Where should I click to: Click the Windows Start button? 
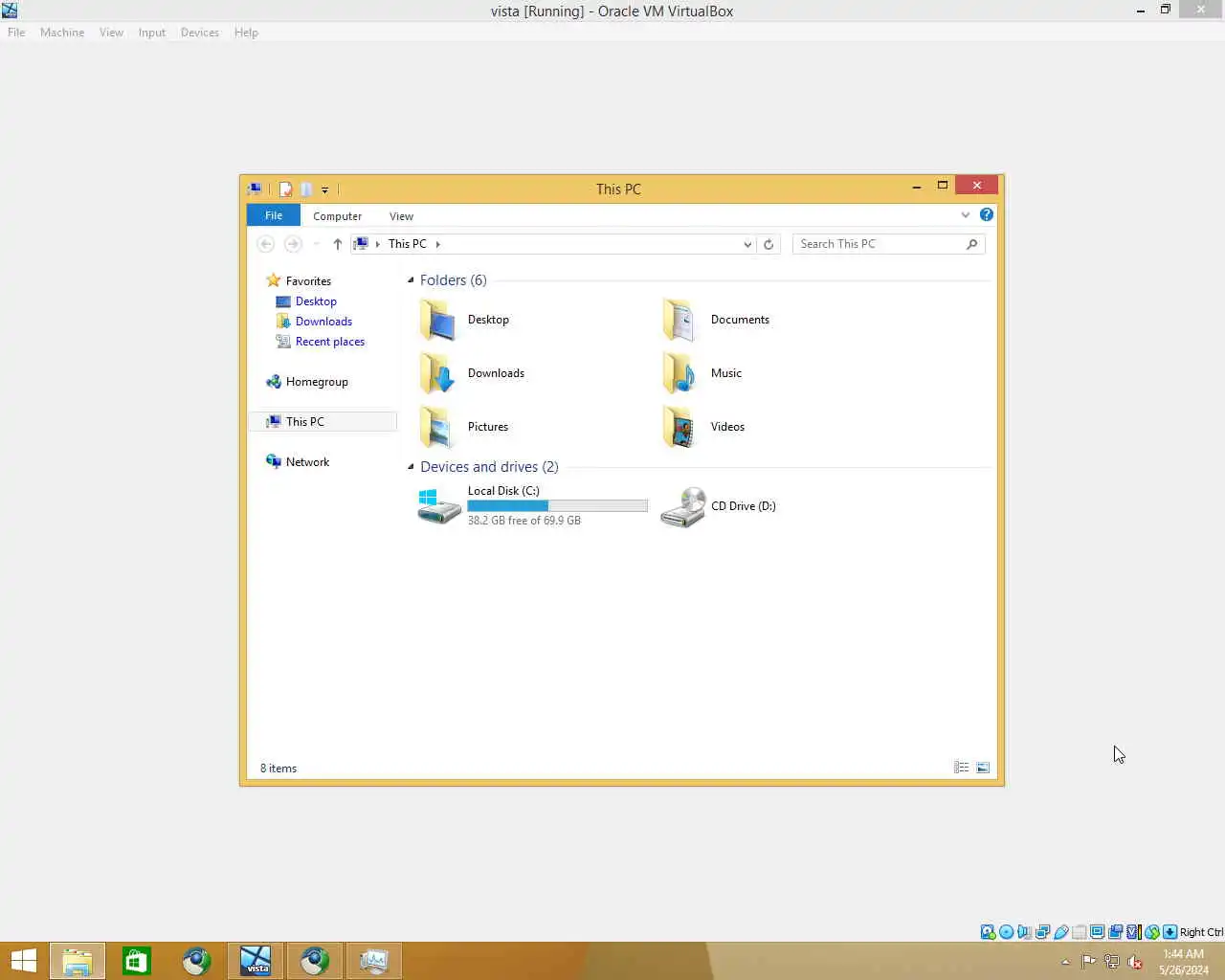pyautogui.click(x=23, y=961)
